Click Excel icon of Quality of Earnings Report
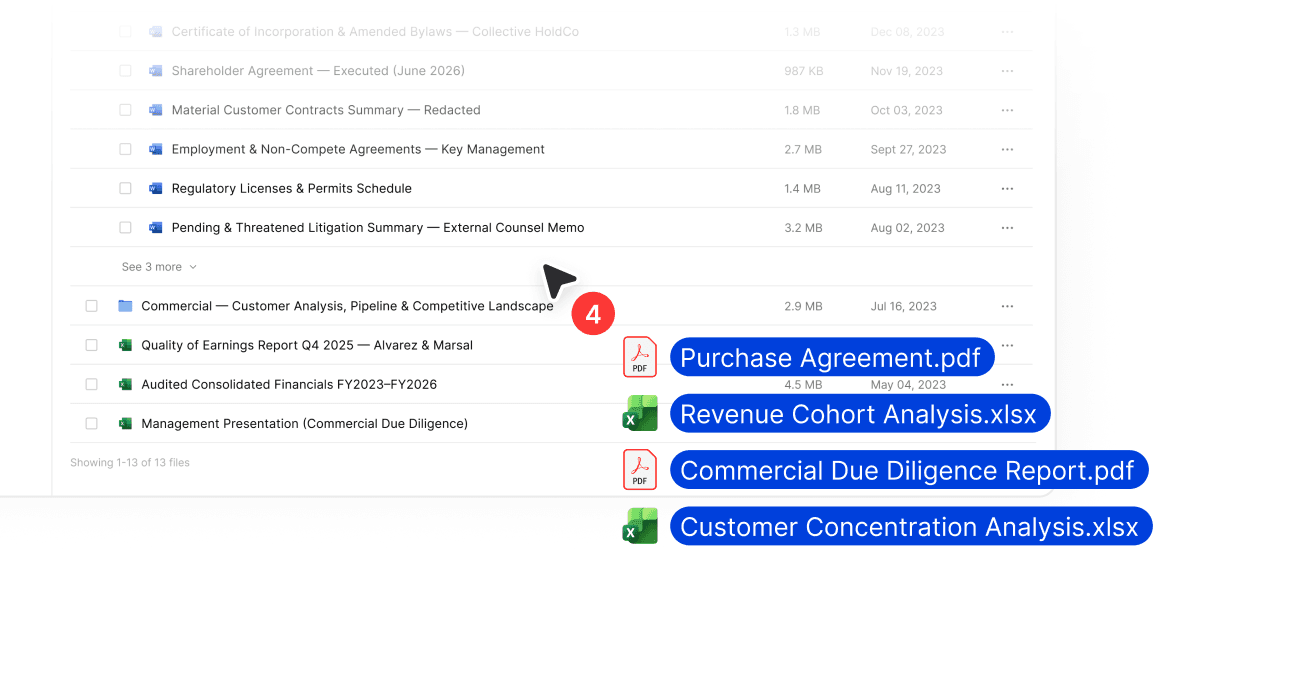Screen dimensions: 1306x680 (125, 345)
